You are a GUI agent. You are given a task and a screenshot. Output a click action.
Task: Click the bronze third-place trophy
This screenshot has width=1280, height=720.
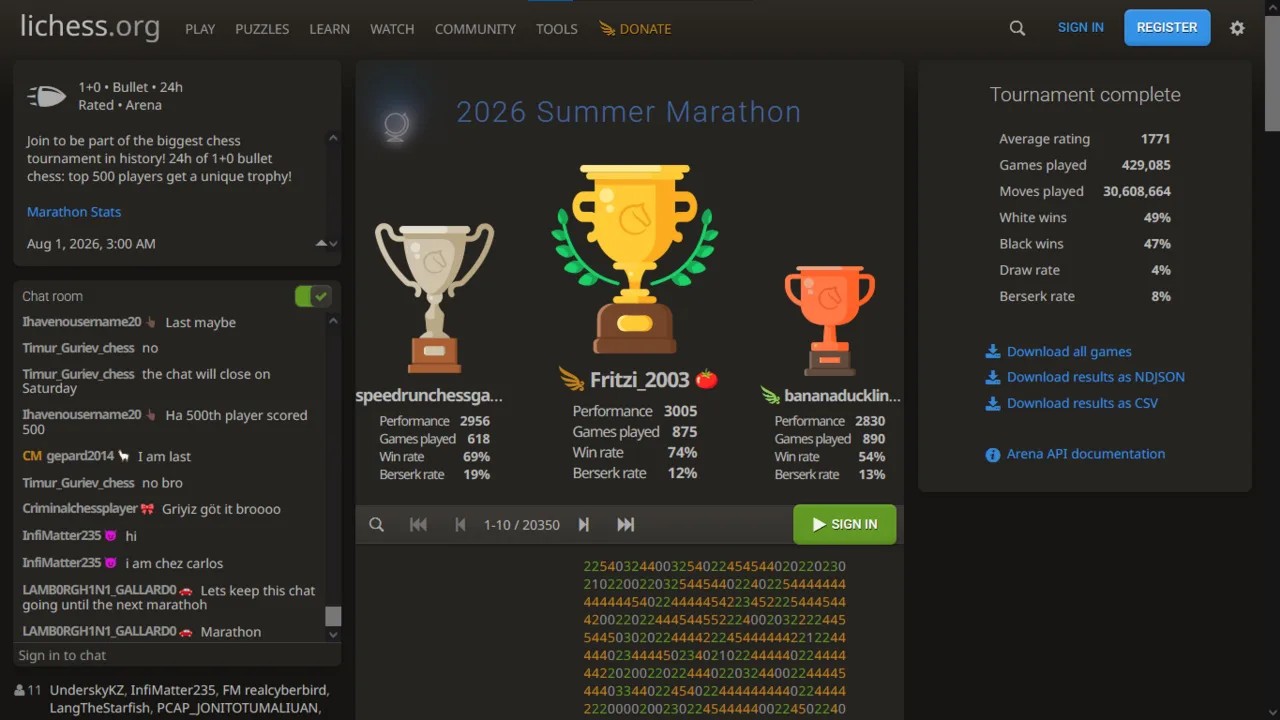(830, 320)
